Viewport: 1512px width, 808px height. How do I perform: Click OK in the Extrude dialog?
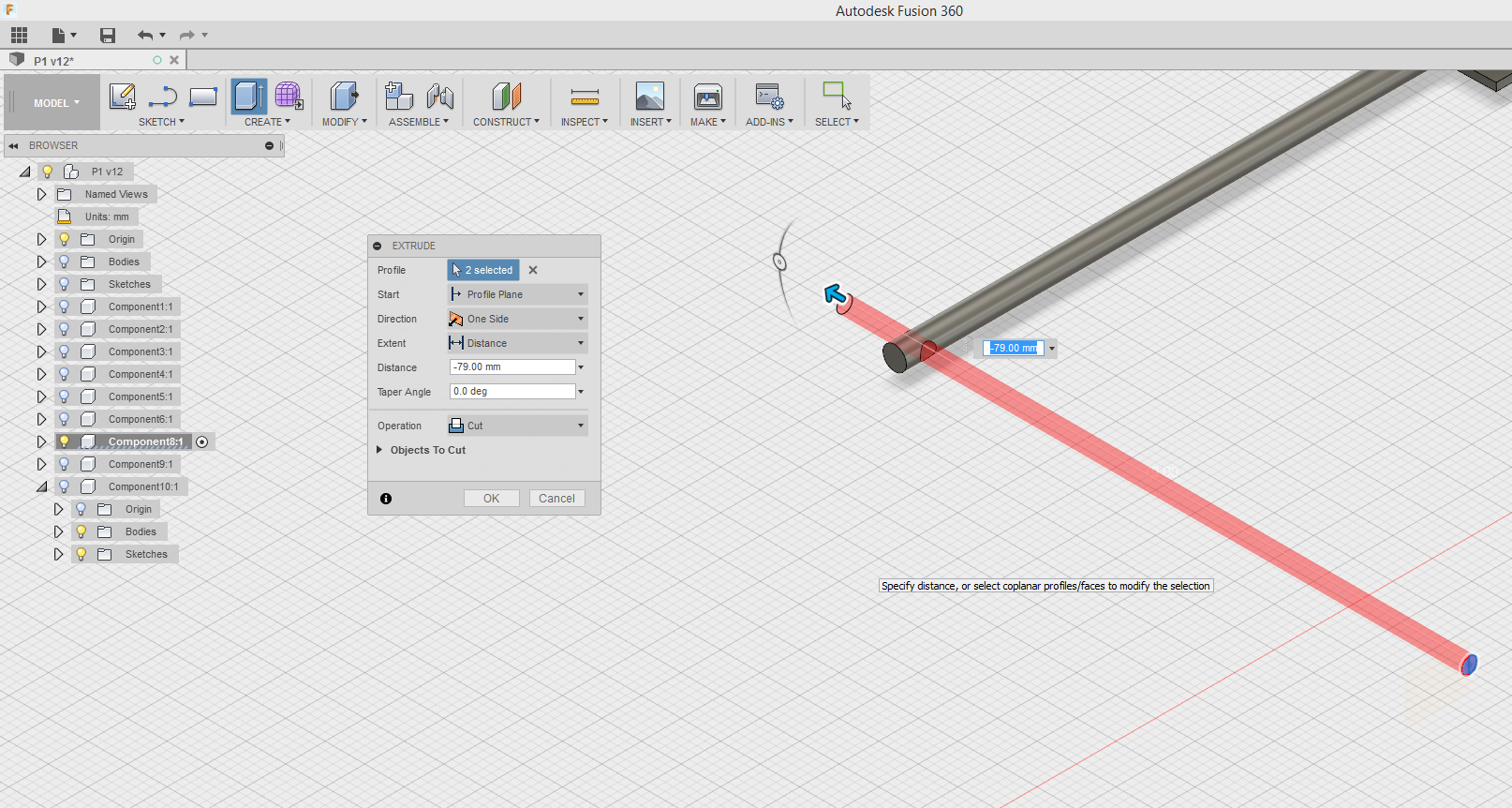(492, 499)
